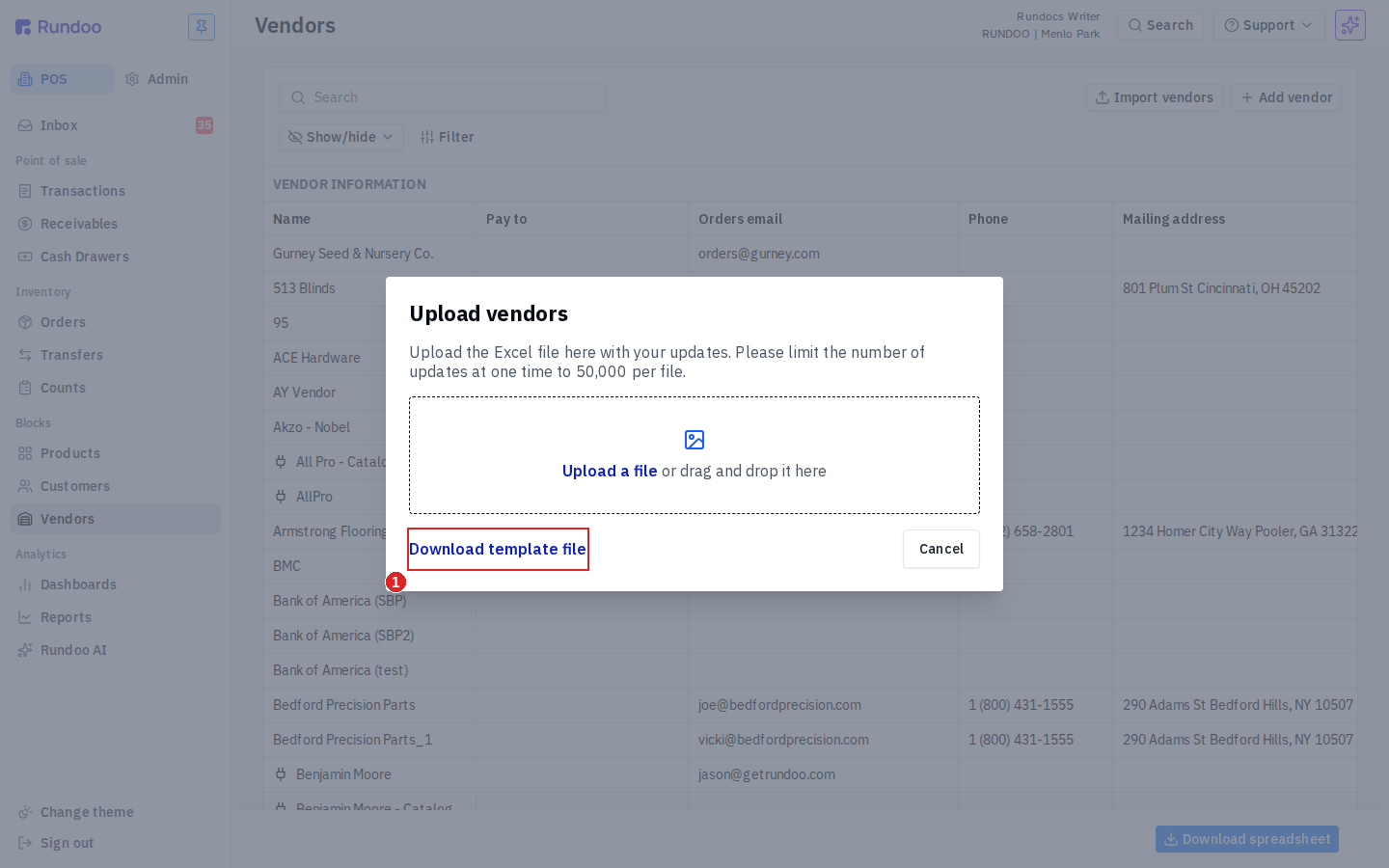Viewport: 1389px width, 868px height.
Task: Click the Inbox unread count badge
Action: pos(204,125)
